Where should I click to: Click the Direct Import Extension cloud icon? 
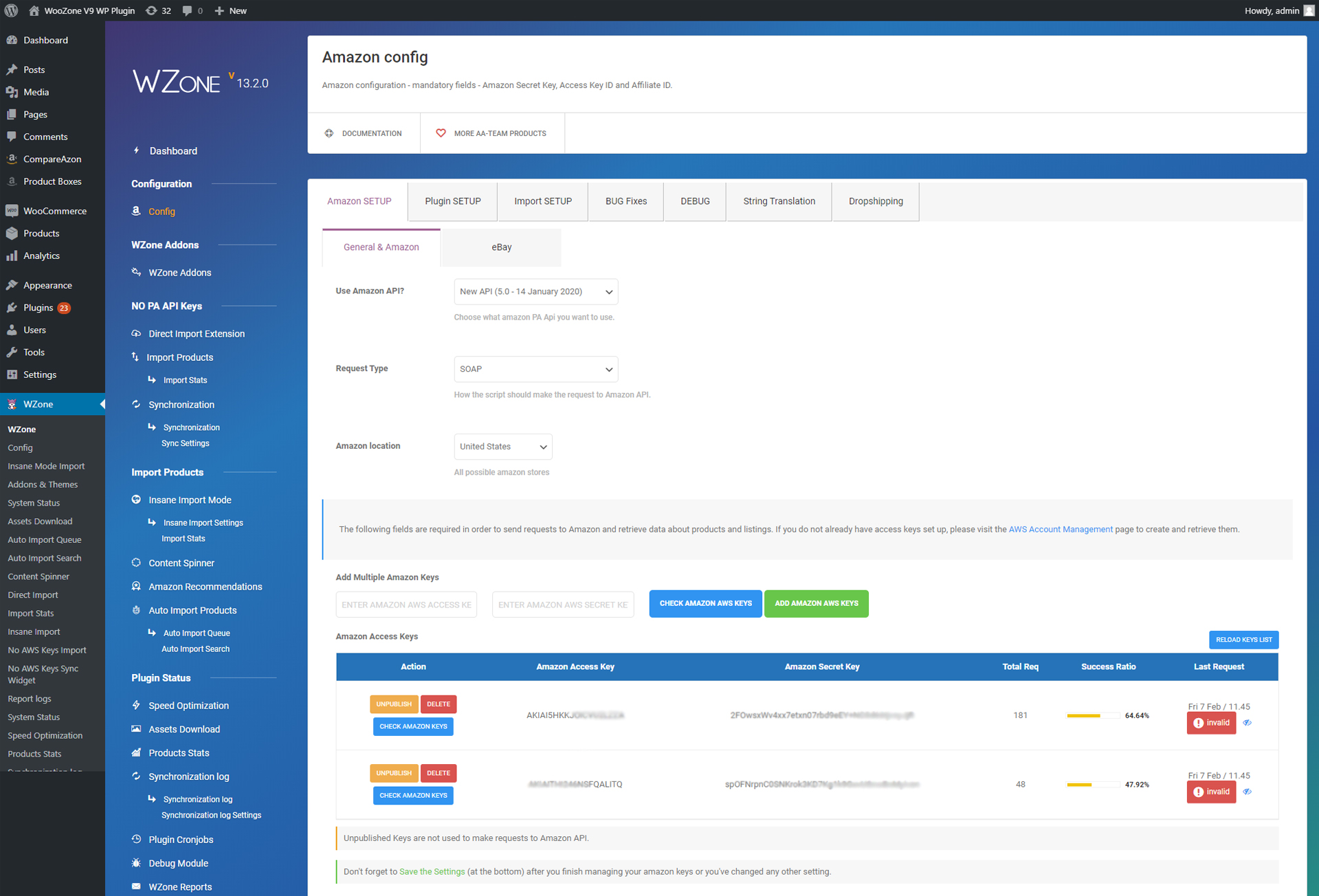tap(136, 333)
